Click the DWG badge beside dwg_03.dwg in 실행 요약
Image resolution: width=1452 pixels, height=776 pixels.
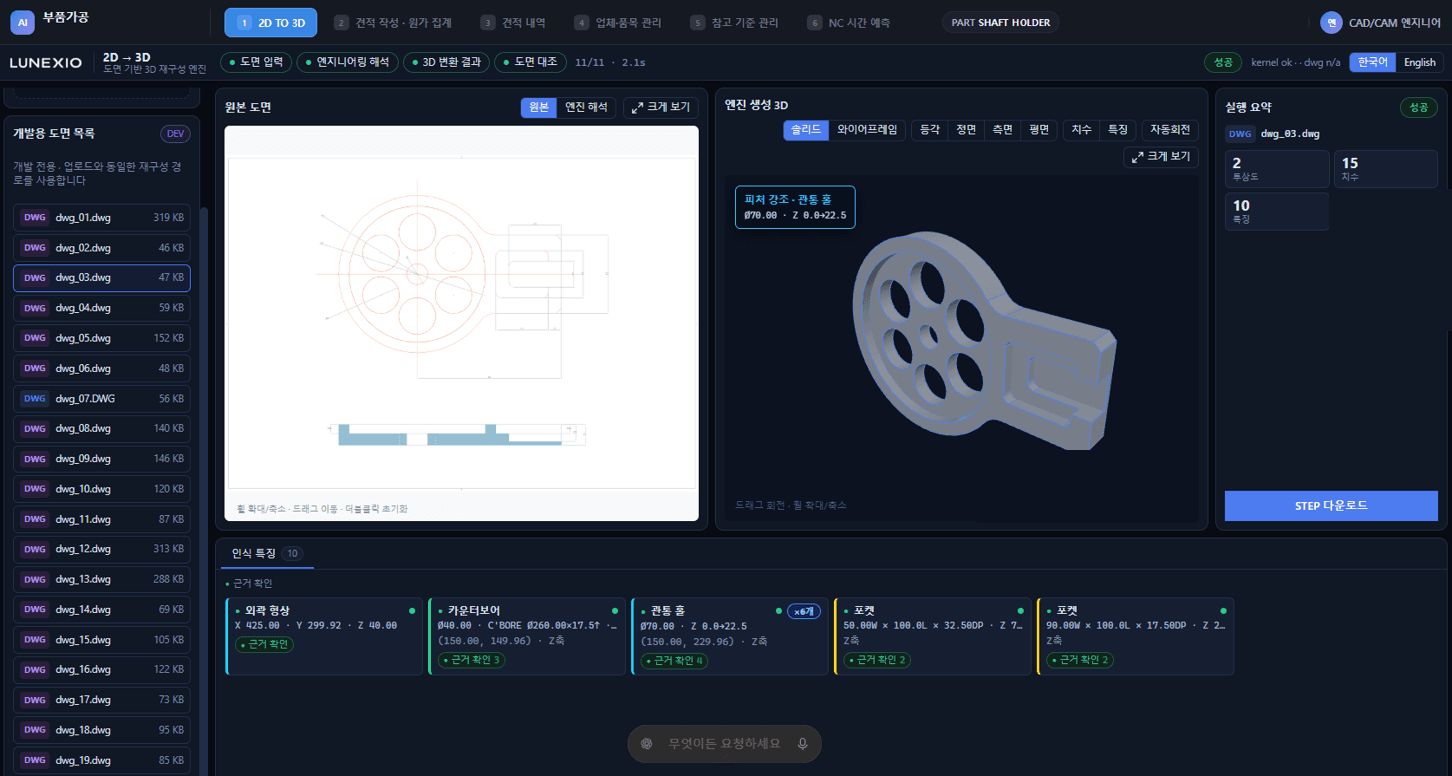[1240, 133]
